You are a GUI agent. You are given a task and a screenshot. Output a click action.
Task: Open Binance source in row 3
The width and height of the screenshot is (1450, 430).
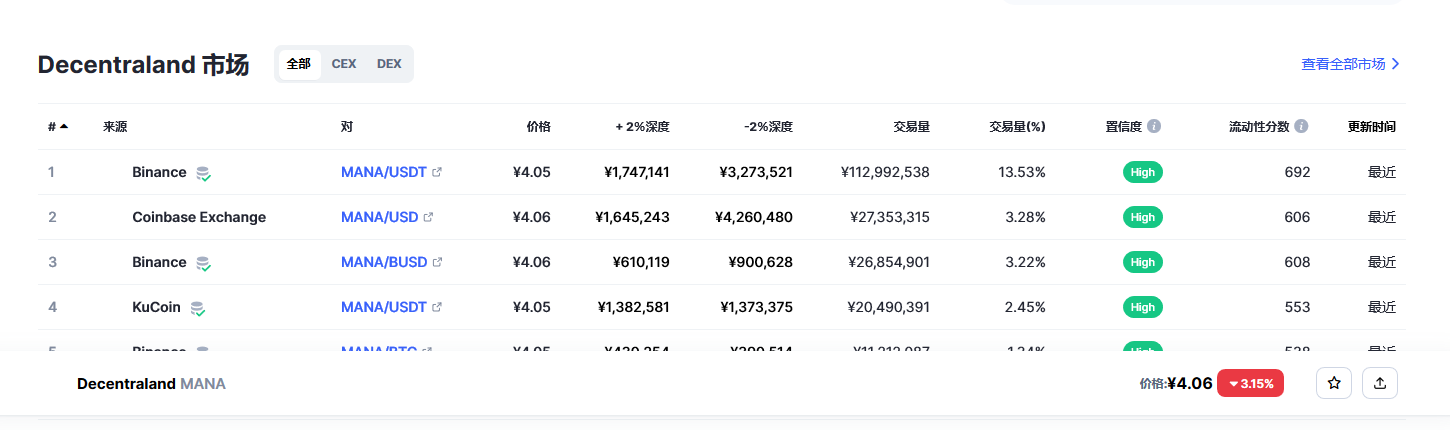pyautogui.click(x=159, y=262)
